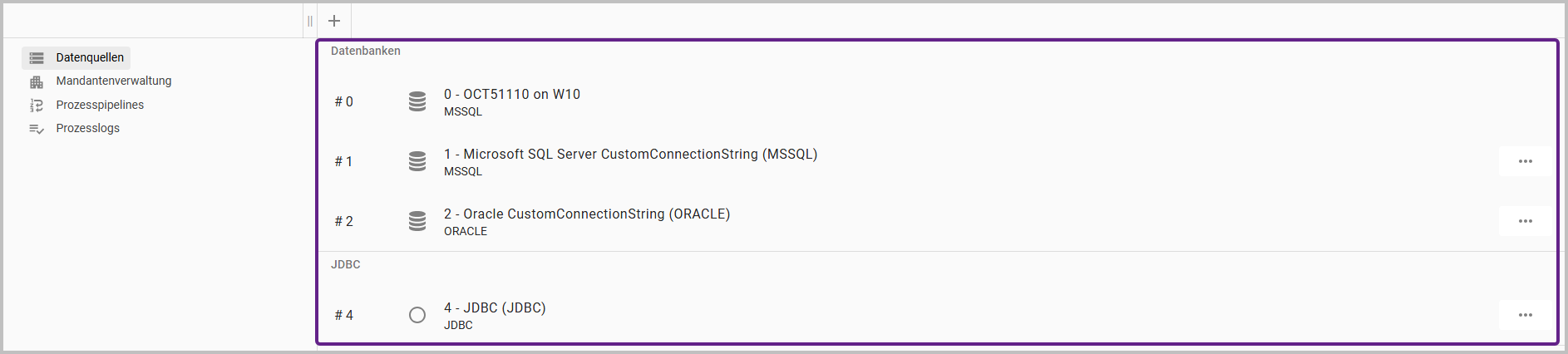Click the Datenquellen sidebar icon

[x=37, y=58]
